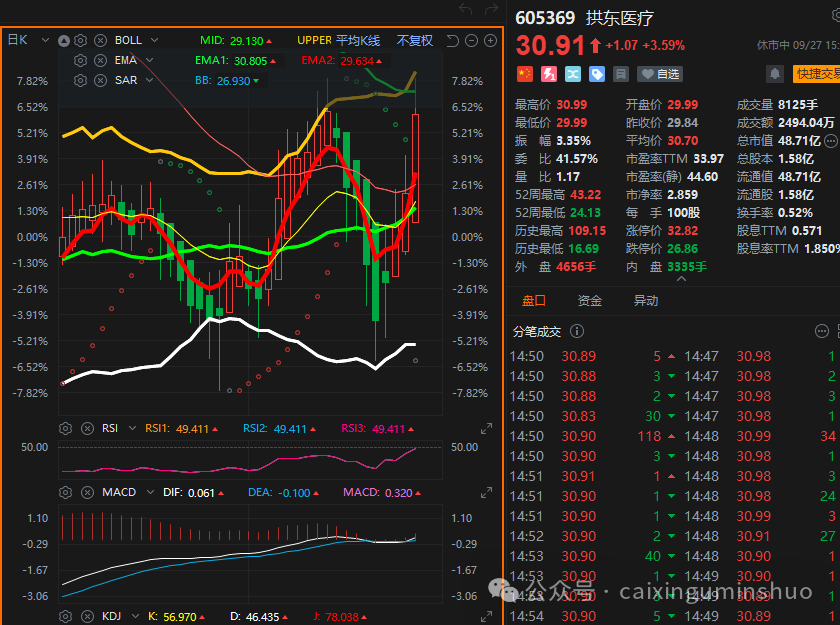Open KDJ indicator settings gear

(x=65, y=616)
